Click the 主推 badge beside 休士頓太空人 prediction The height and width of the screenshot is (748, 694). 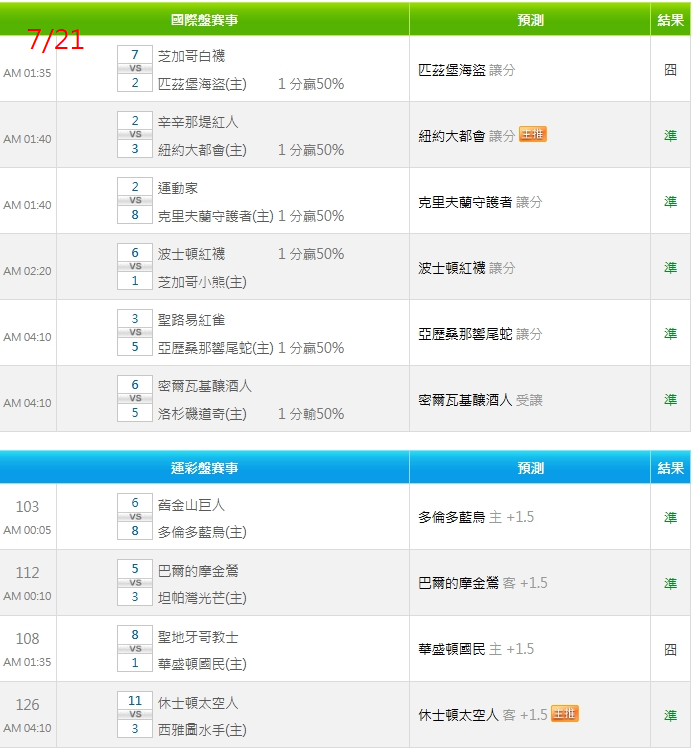(565, 714)
